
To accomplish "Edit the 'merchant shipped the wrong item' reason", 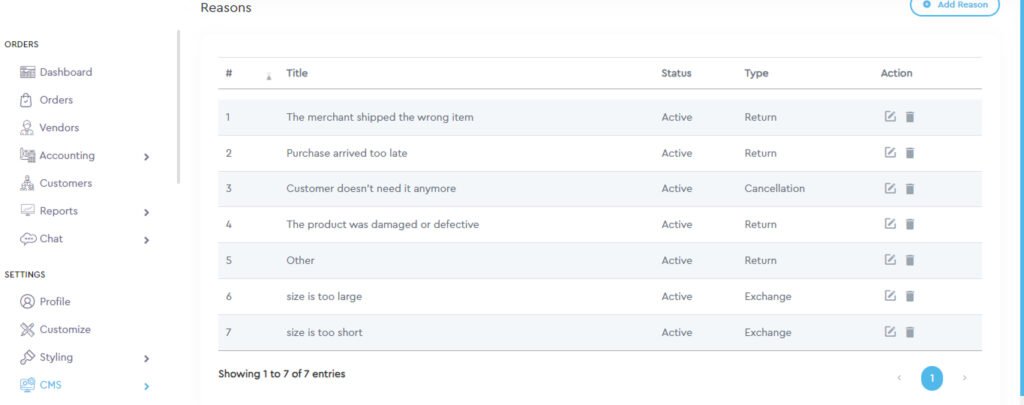I will [x=890, y=117].
